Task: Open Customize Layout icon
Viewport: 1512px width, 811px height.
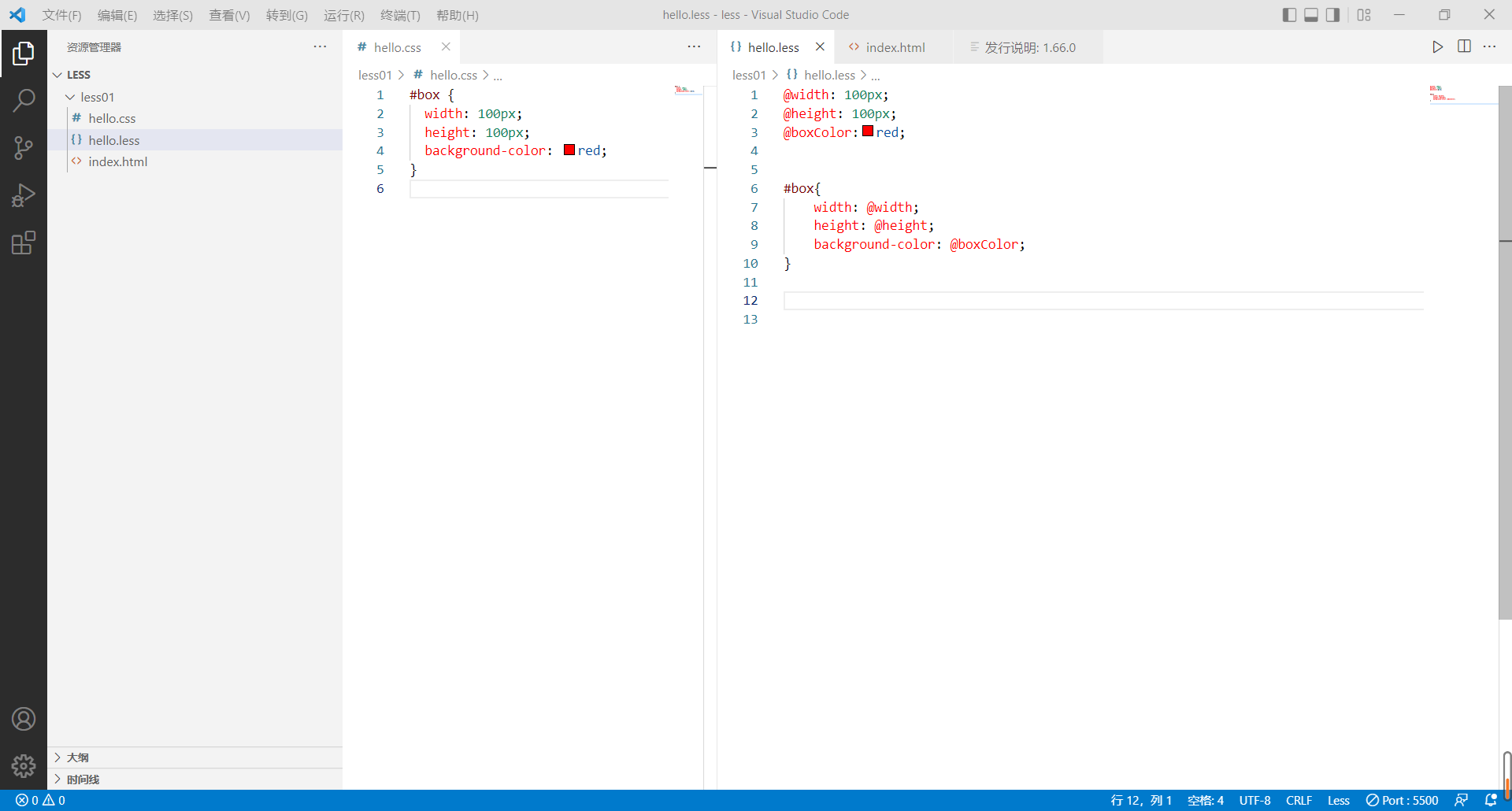Action: [1364, 15]
